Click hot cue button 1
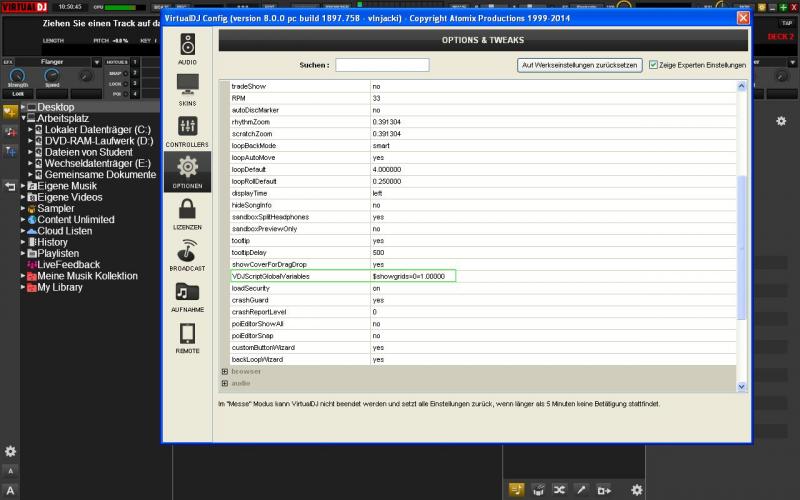Screen dimensions: 800x500 (135, 62)
